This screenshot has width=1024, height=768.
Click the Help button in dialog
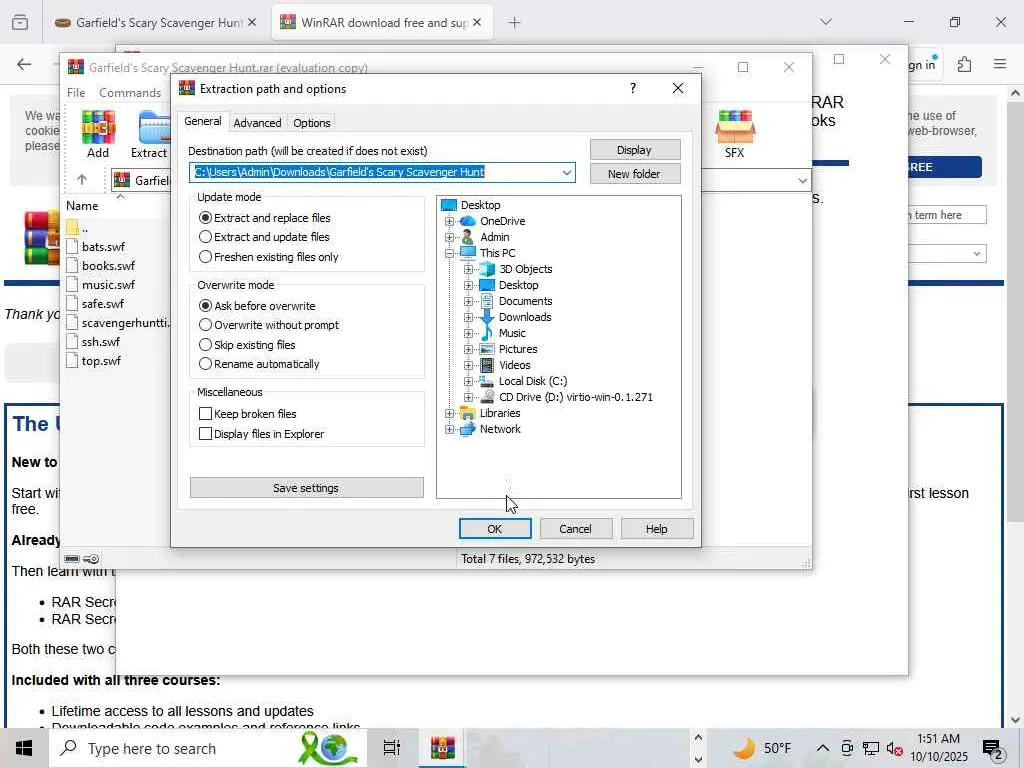coord(657,529)
